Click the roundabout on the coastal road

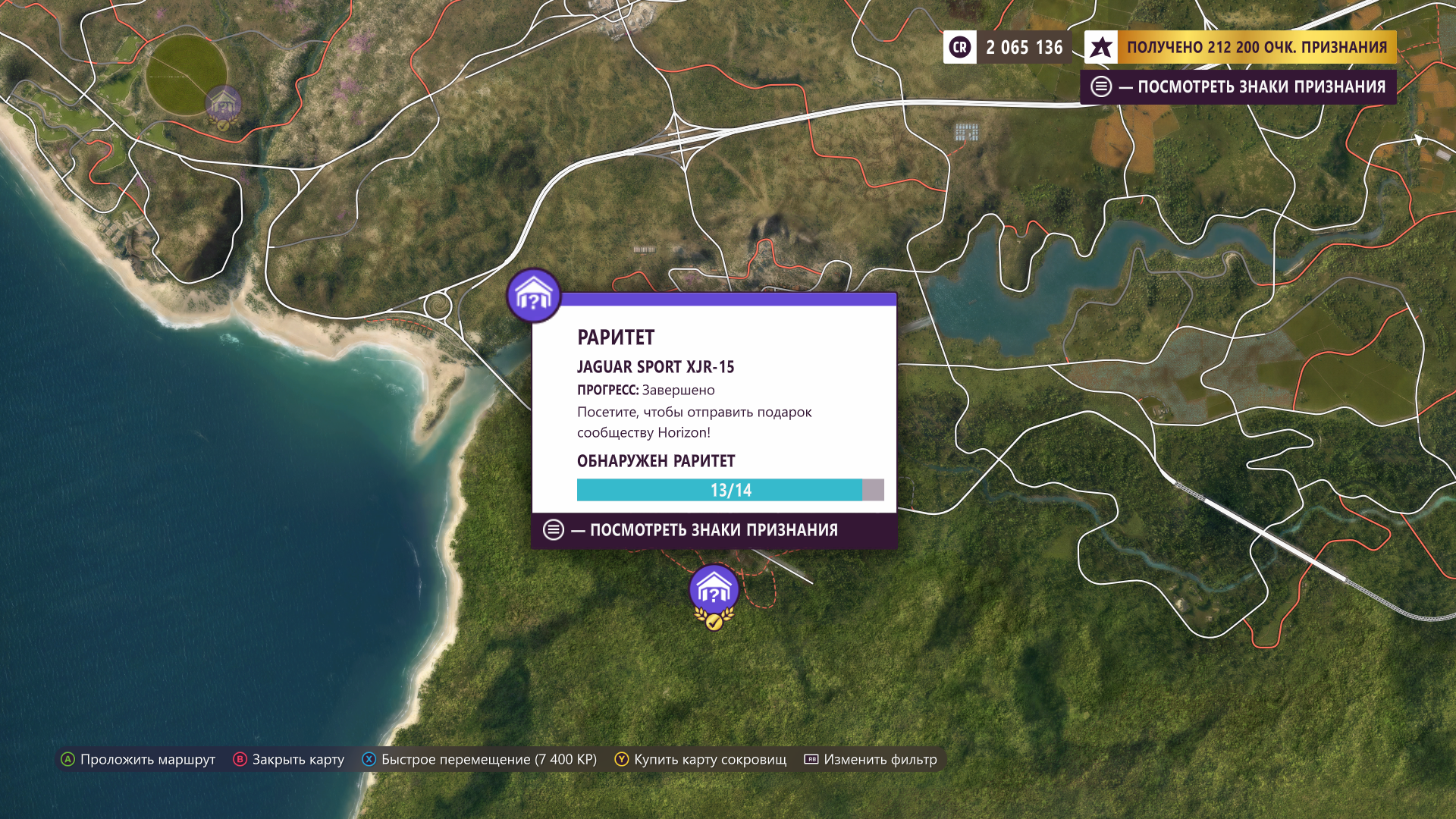[438, 306]
